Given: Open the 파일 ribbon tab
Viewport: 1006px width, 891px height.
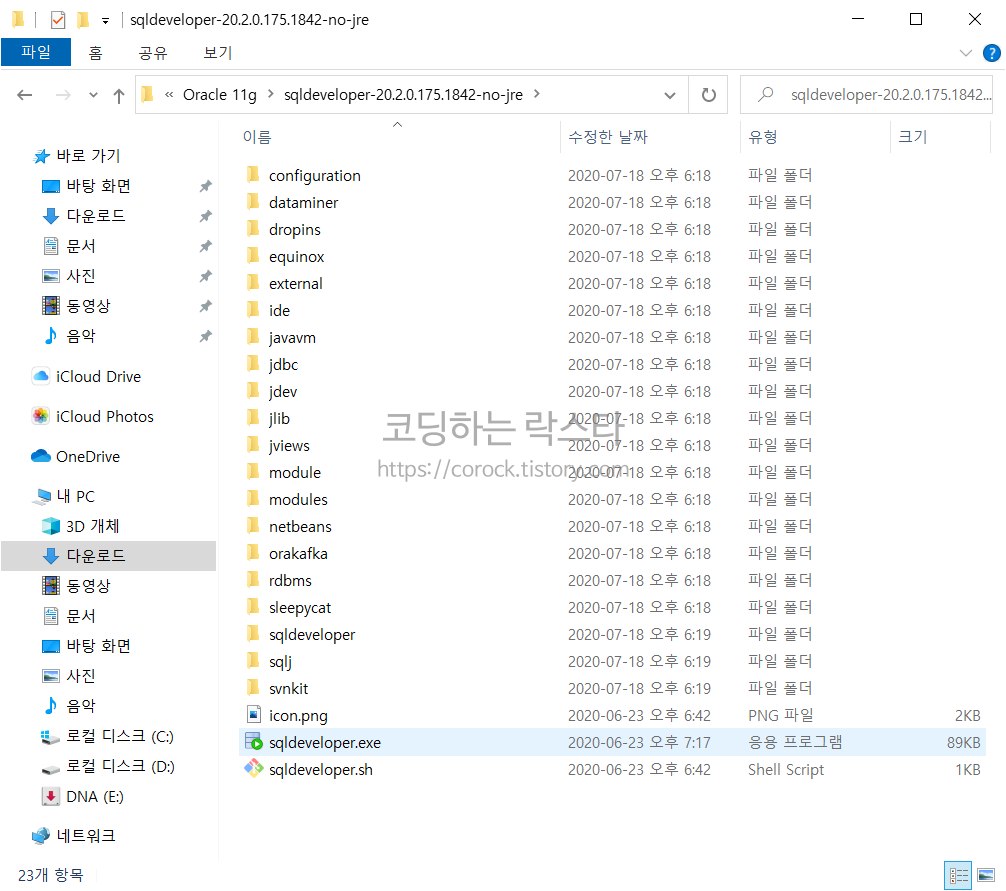Looking at the screenshot, I should (36, 52).
